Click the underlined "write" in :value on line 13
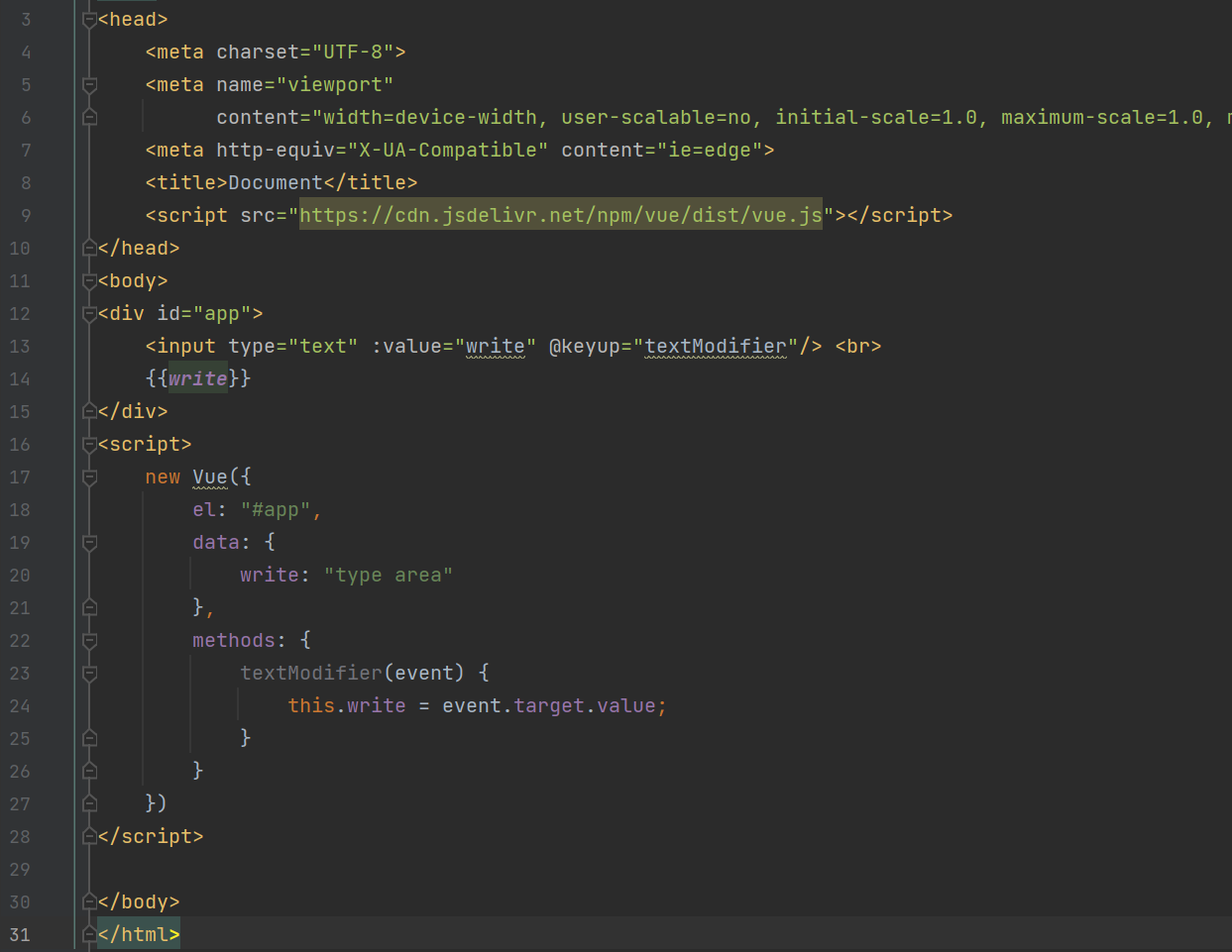 (496, 347)
